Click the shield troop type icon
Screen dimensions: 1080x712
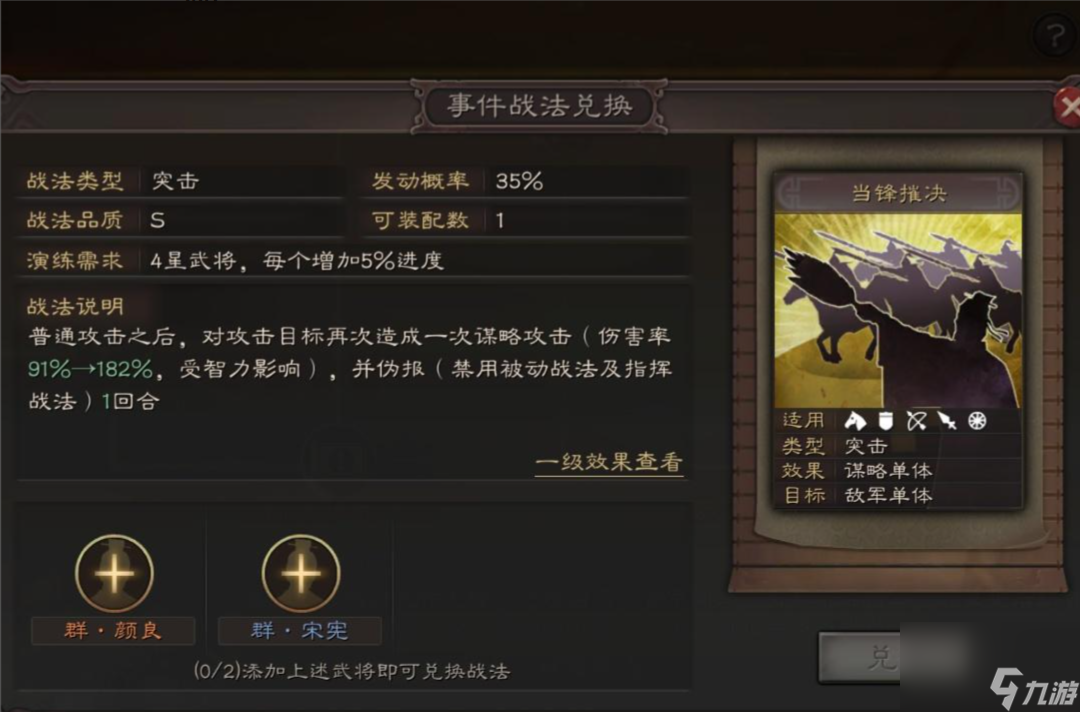tap(886, 420)
